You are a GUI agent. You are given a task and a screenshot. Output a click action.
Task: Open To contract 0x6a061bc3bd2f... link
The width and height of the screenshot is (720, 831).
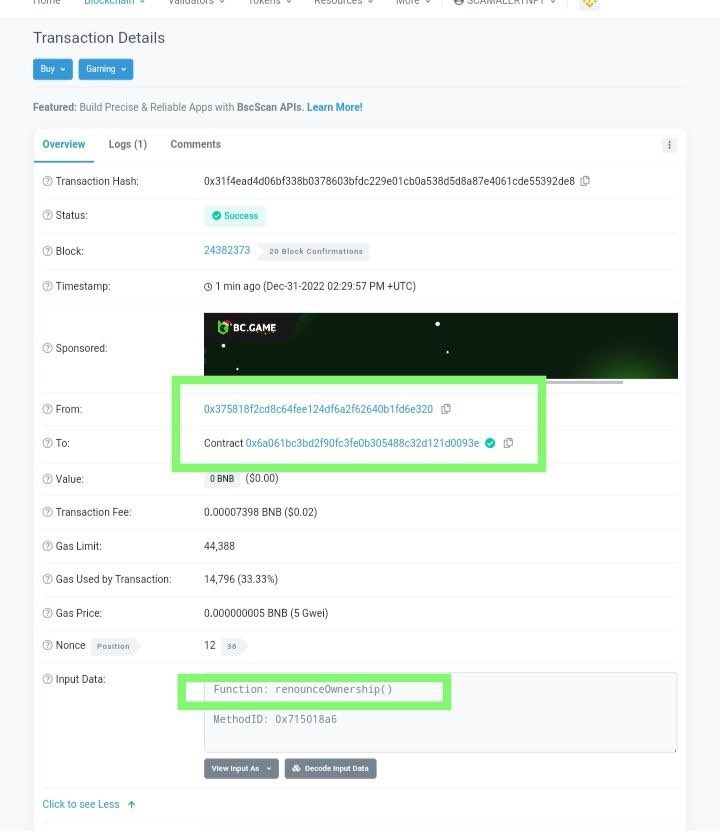tap(362, 443)
